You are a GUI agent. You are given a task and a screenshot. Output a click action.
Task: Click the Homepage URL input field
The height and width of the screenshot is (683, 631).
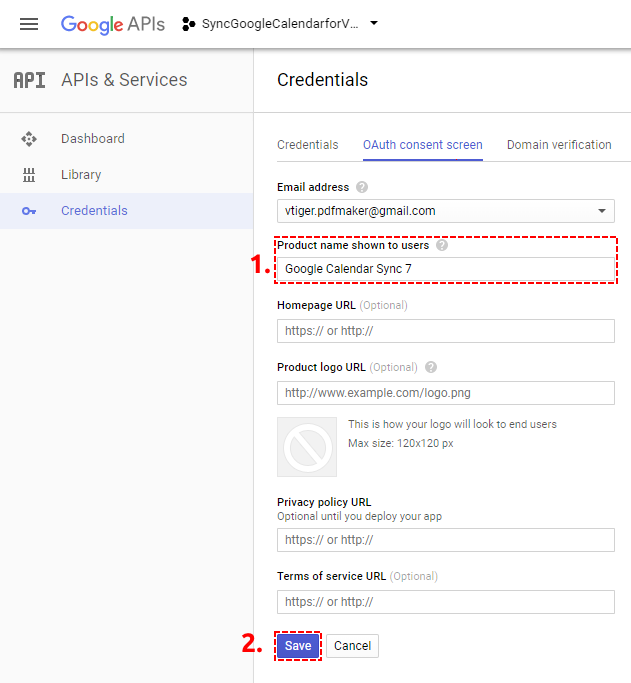tap(446, 331)
